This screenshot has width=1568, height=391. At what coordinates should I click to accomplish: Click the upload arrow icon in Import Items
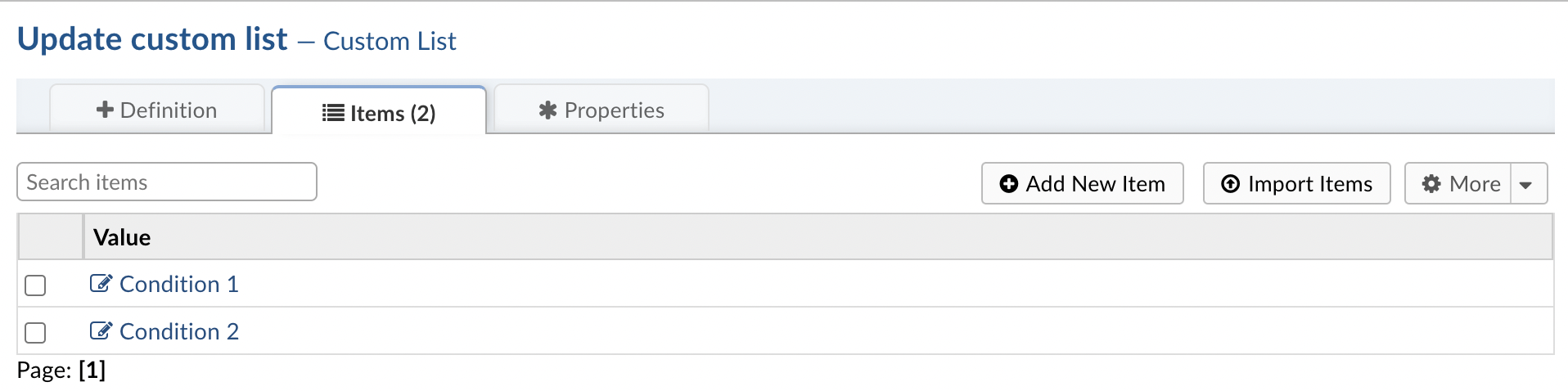click(1230, 184)
